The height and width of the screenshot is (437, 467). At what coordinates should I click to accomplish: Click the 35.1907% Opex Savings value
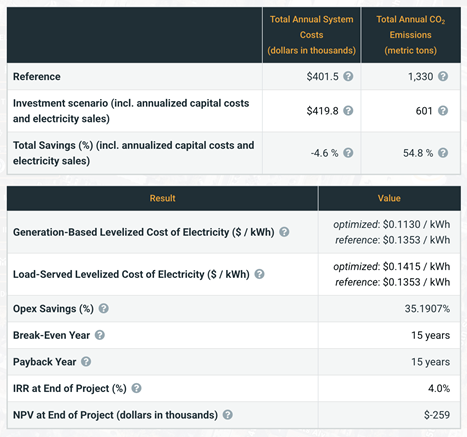[x=427, y=309]
